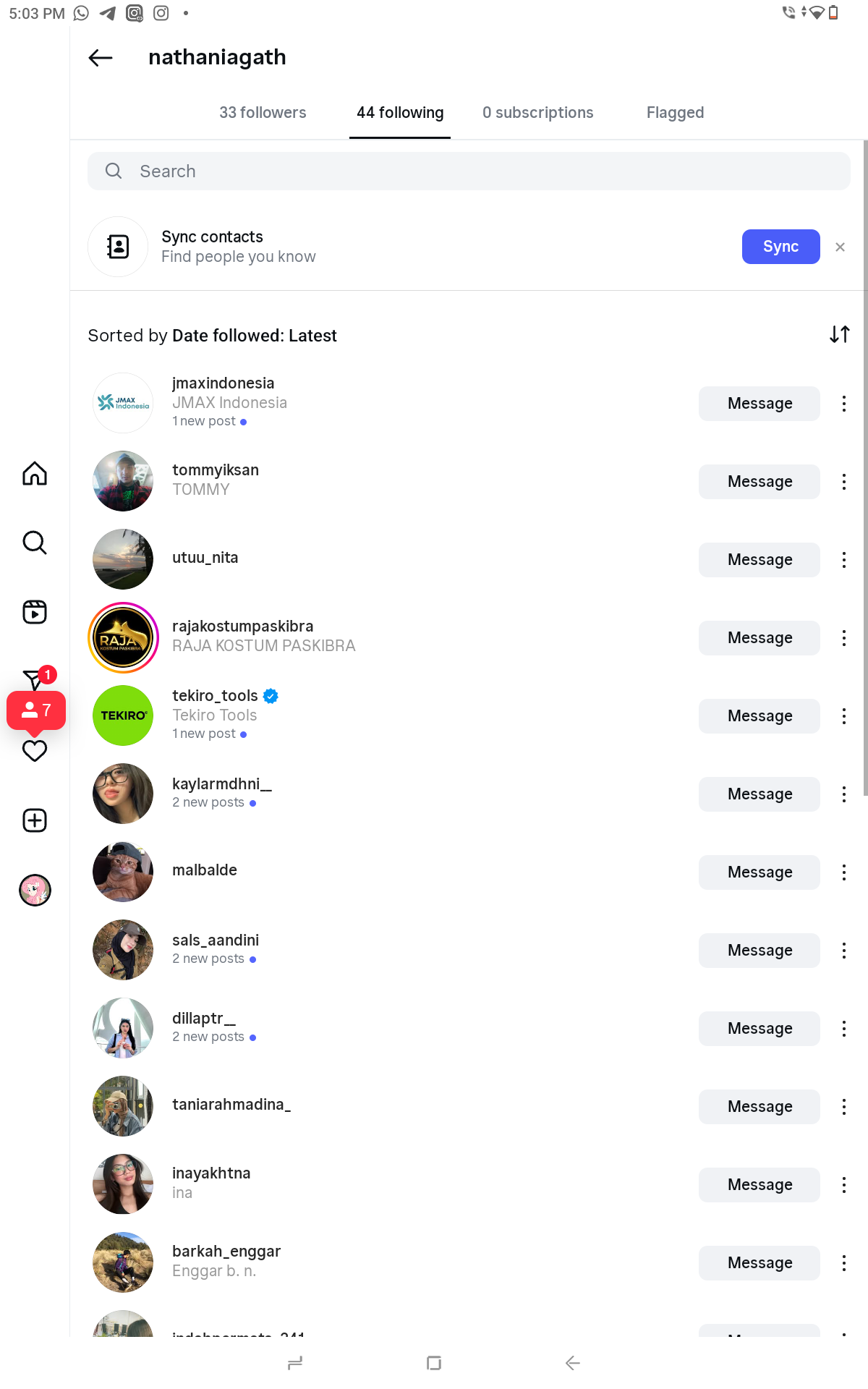Open rajakostumpaskibra profile picture story

point(123,638)
